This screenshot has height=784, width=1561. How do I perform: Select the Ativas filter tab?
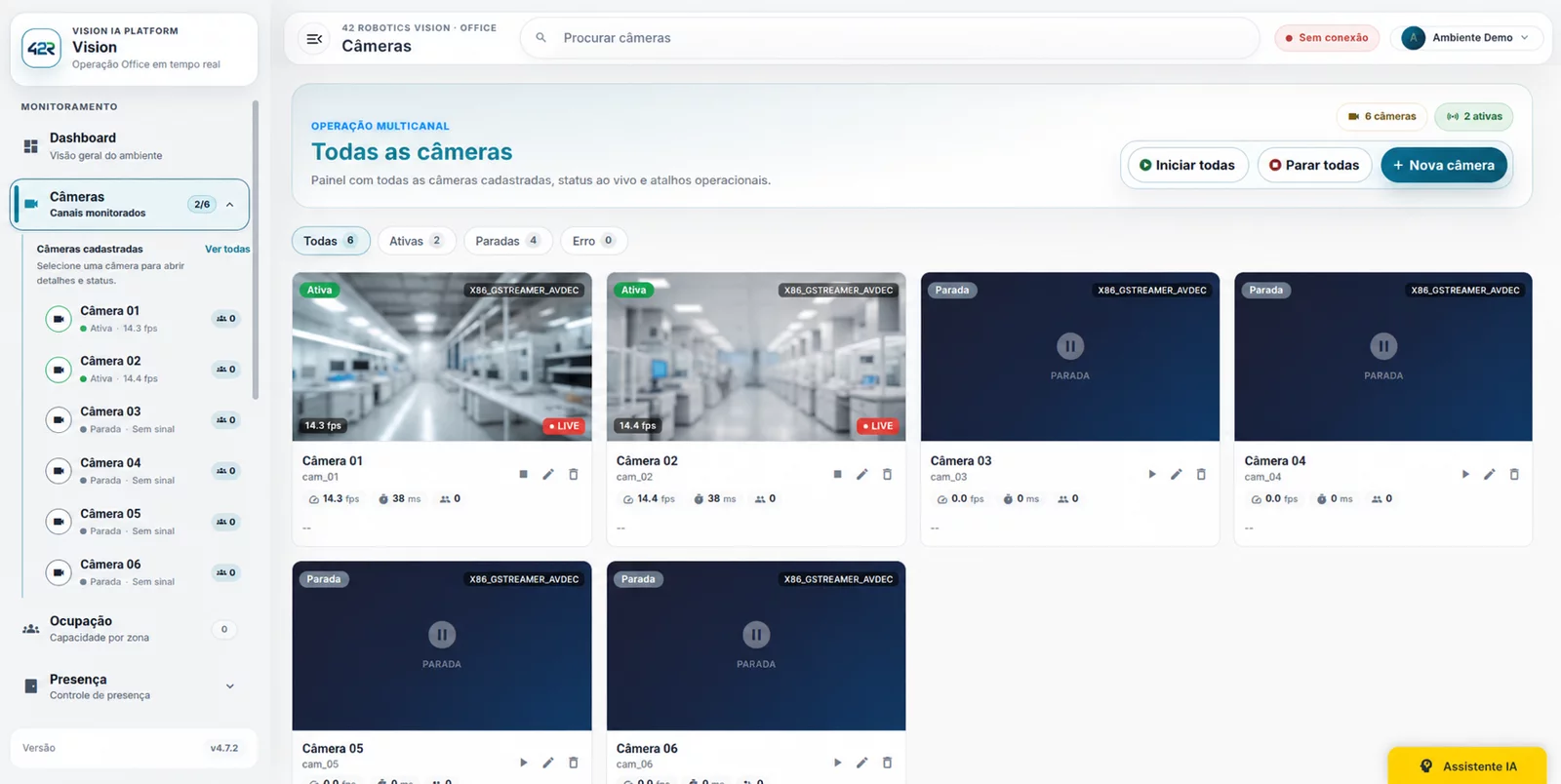coord(417,241)
